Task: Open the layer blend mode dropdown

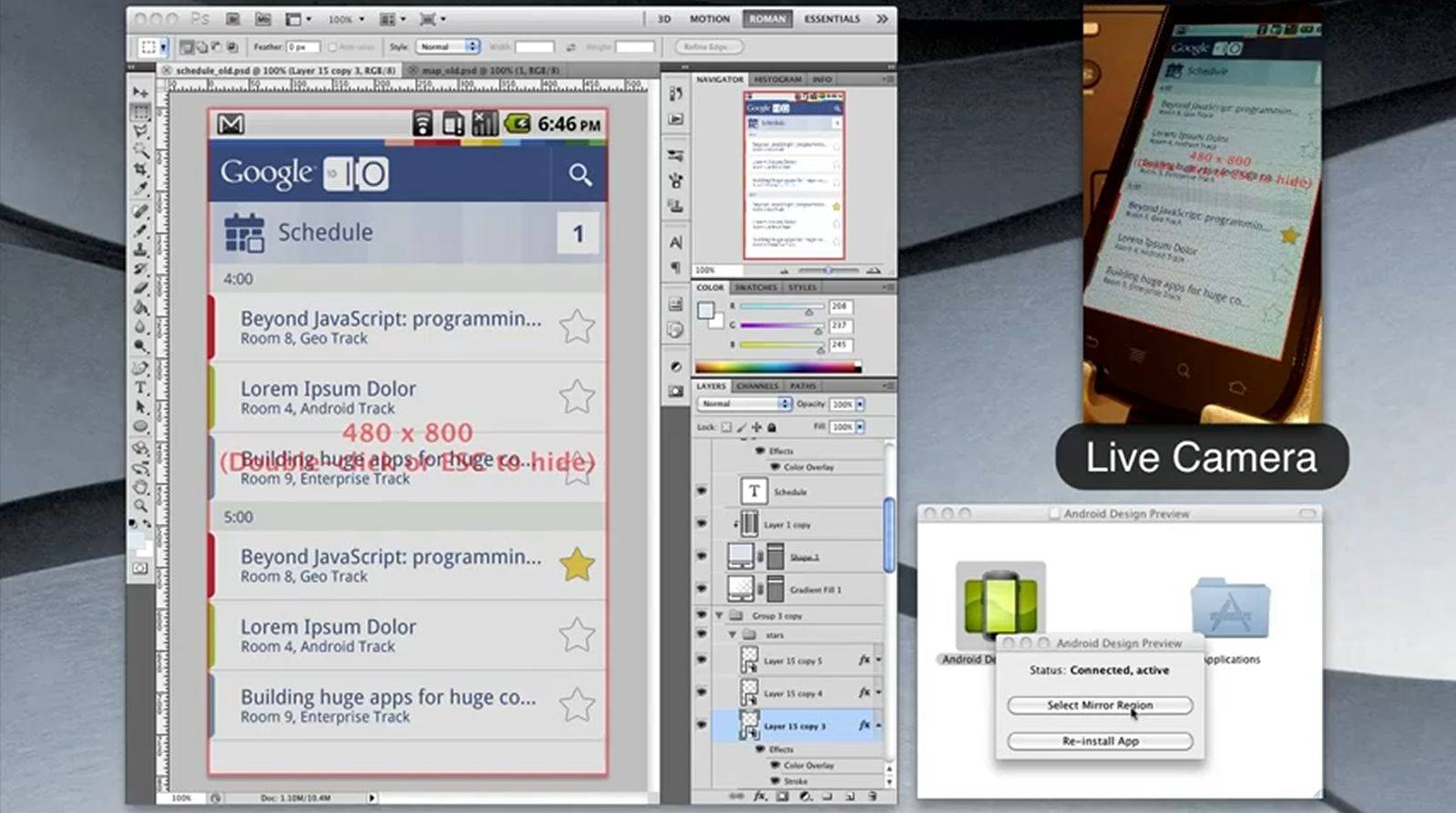Action: (x=744, y=404)
